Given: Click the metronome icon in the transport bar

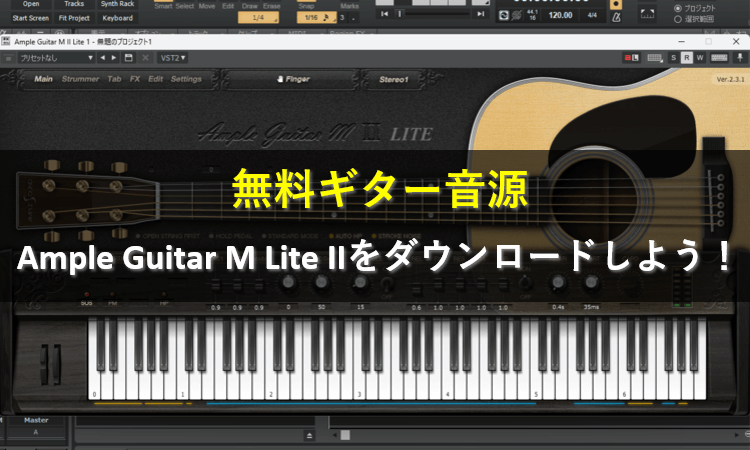Looking at the screenshot, I should (614, 17).
